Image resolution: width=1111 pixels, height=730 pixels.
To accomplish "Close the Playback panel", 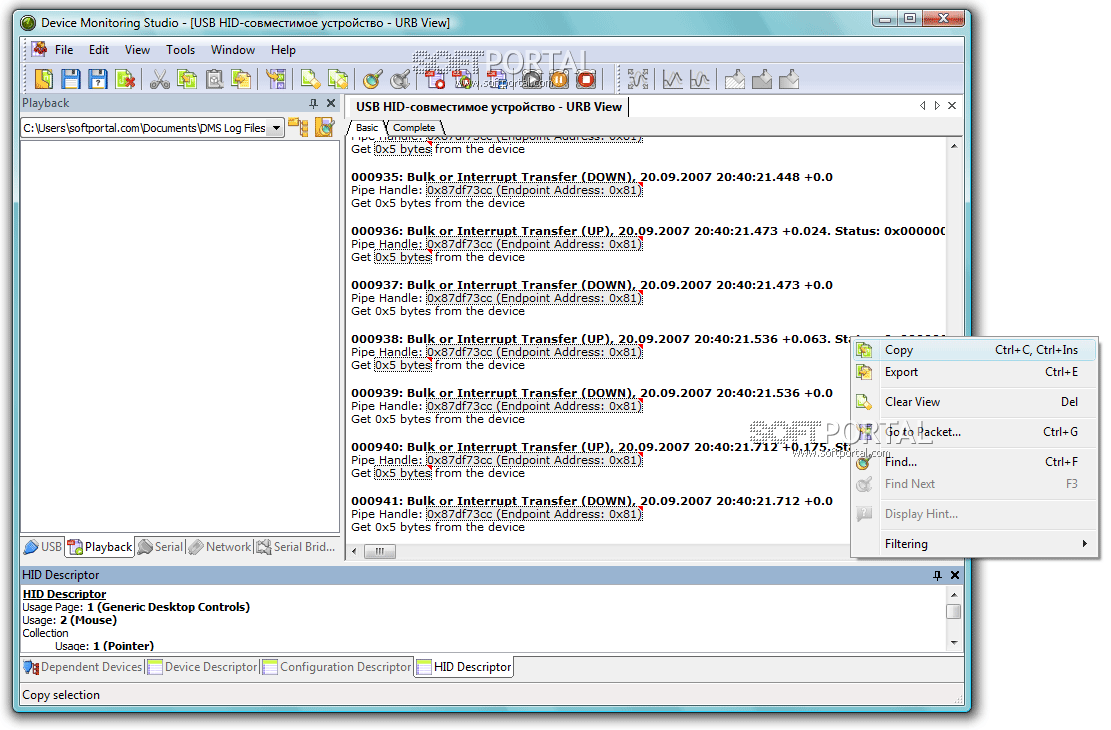I will pos(331,103).
